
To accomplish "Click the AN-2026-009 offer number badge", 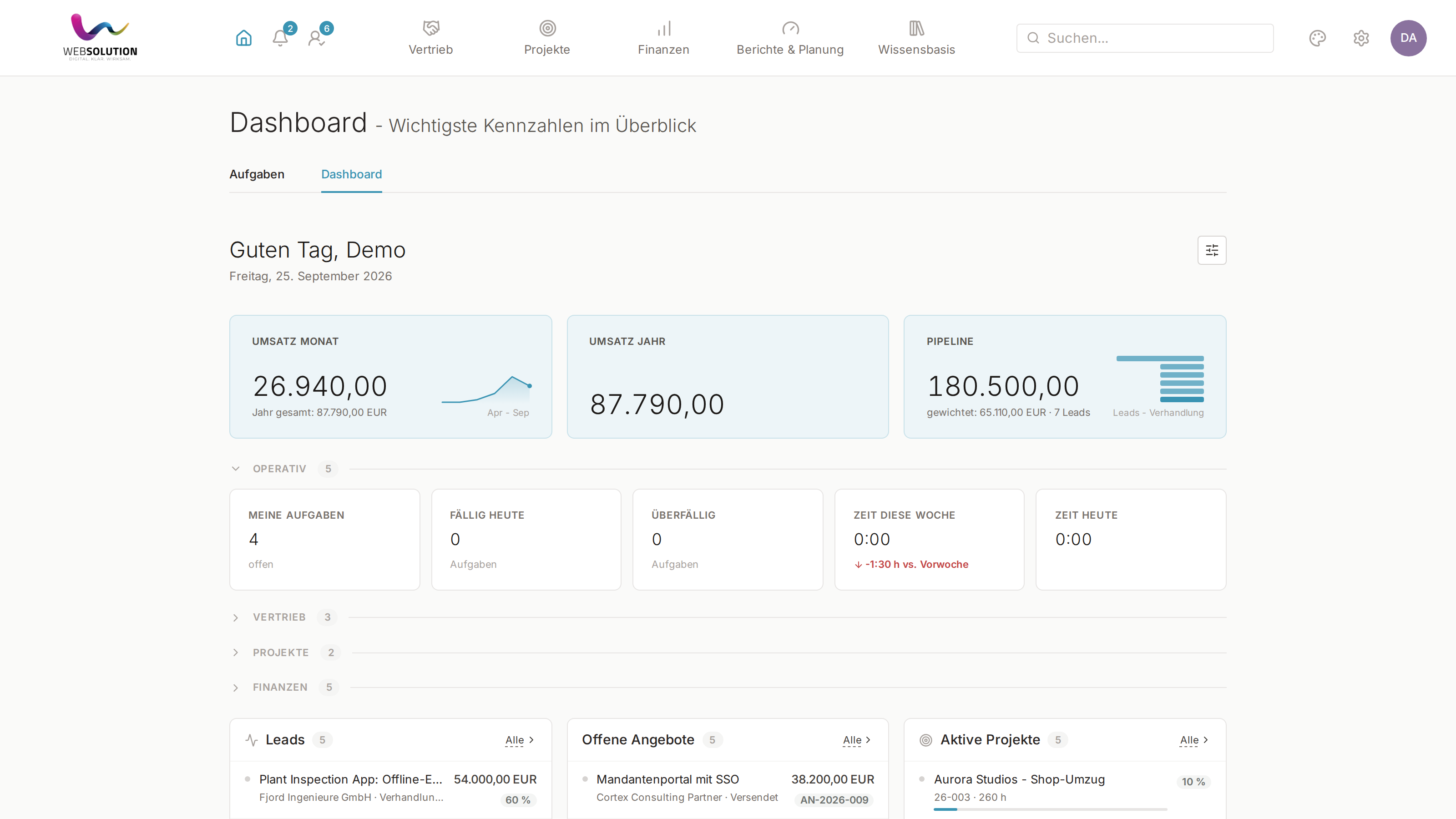I will (x=834, y=800).
